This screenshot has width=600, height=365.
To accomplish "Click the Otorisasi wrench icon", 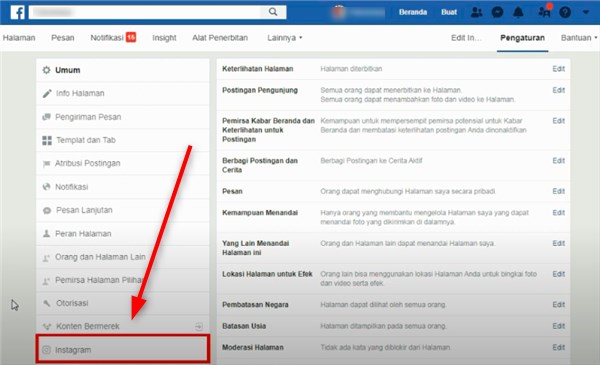I will [47, 303].
